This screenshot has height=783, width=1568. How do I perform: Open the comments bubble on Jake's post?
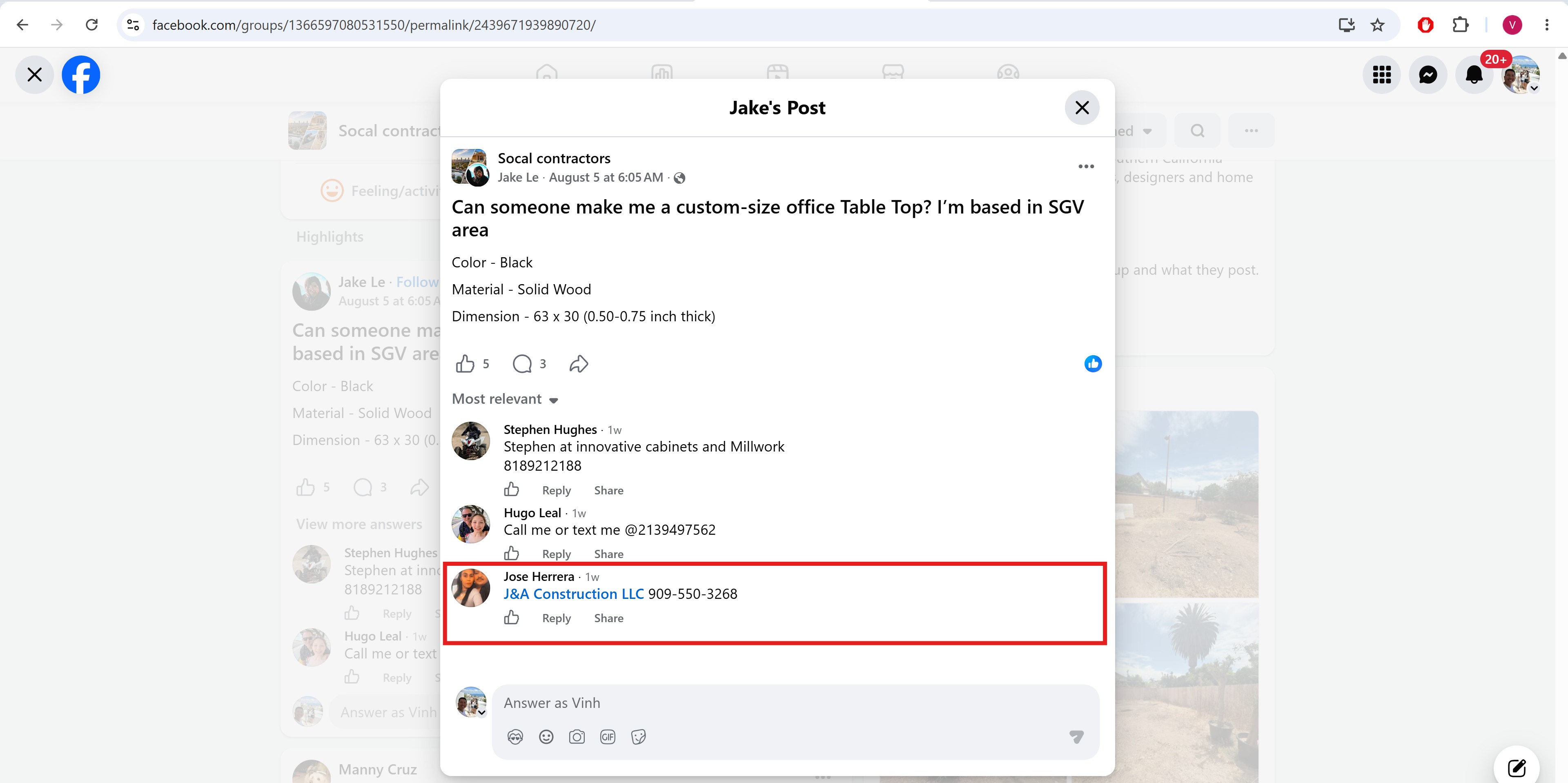(522, 364)
